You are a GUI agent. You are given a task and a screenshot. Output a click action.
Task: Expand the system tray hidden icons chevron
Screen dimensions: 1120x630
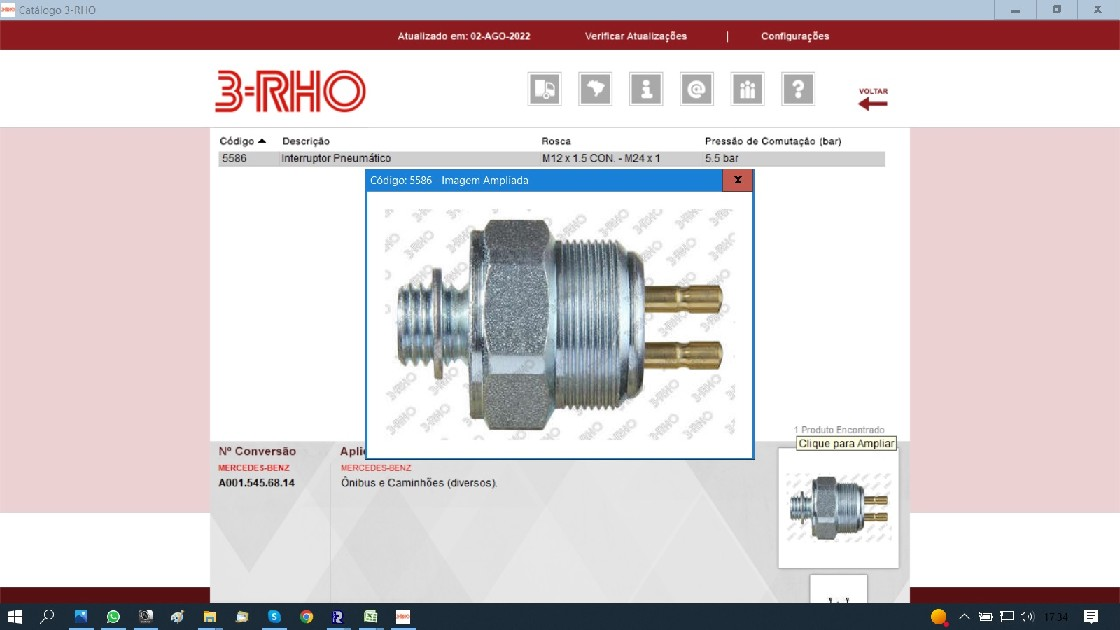tap(964, 617)
